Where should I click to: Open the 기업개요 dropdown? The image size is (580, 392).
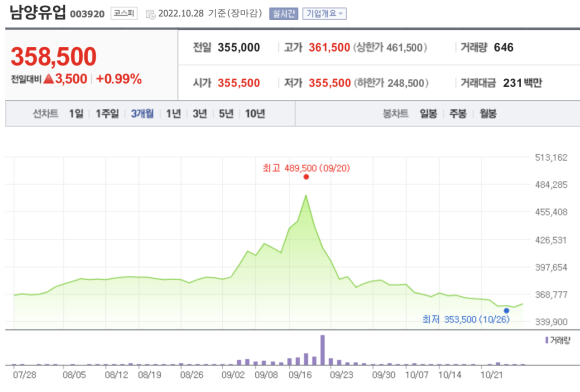(324, 14)
